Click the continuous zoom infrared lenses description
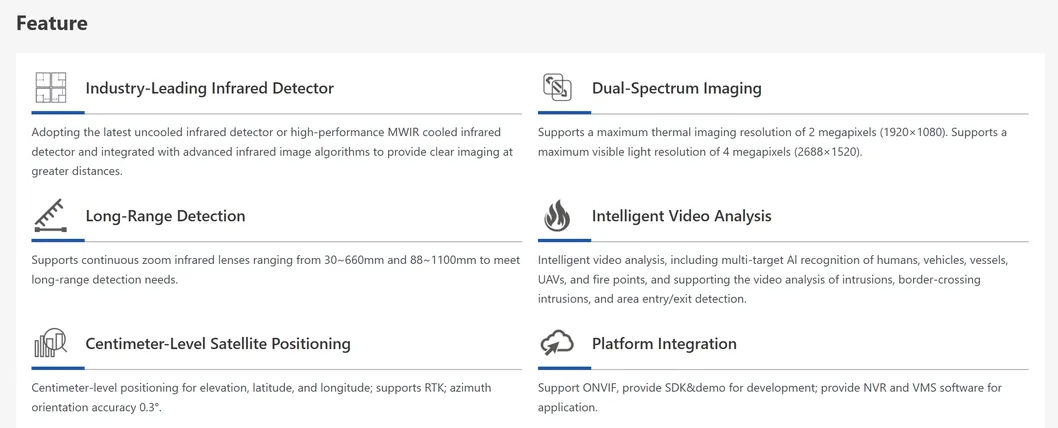 point(275,269)
